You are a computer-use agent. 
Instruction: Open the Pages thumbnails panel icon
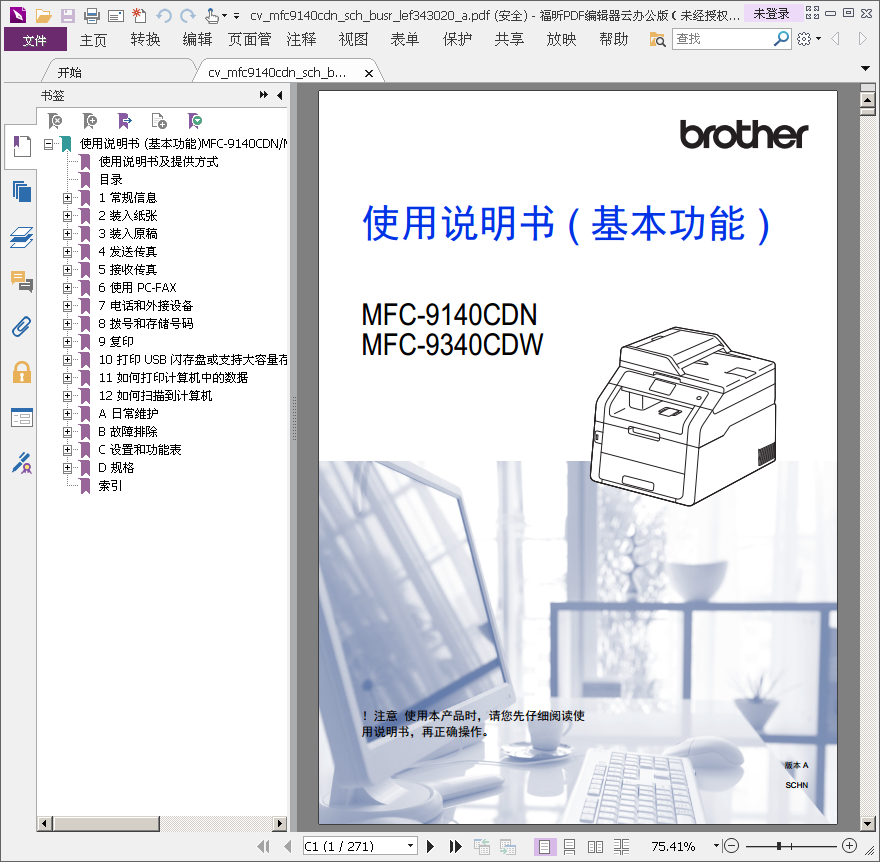[x=22, y=192]
